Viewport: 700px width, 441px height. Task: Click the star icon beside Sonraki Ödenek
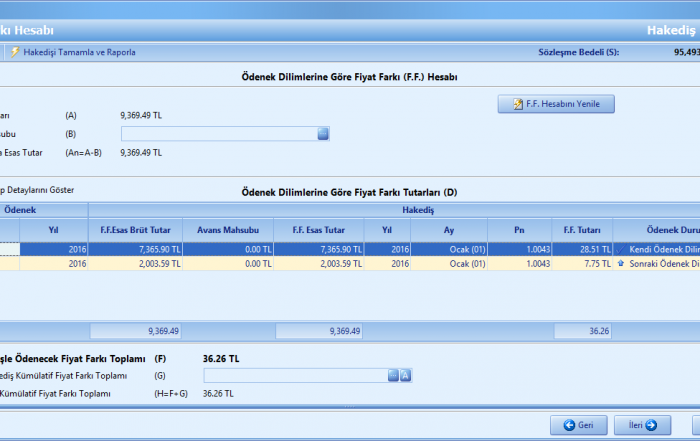coord(621,264)
